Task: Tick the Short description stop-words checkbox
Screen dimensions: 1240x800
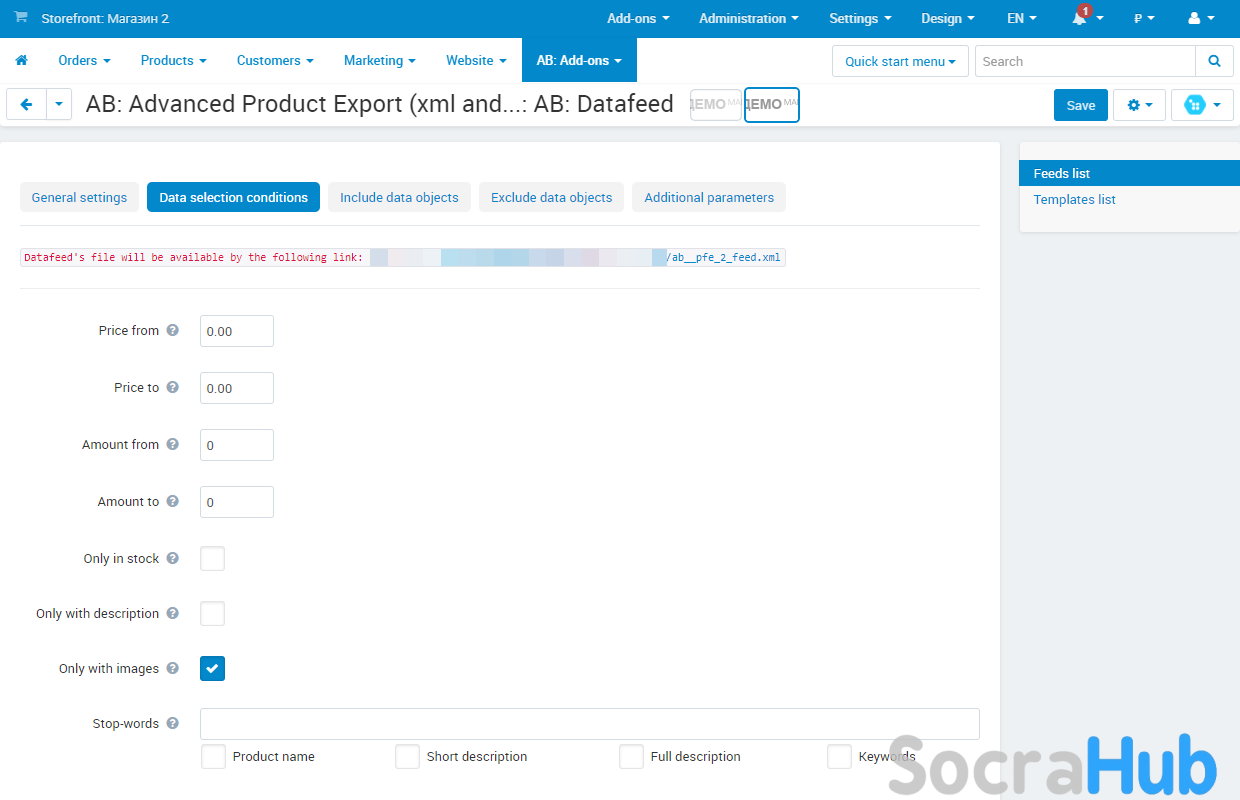Action: [x=407, y=757]
